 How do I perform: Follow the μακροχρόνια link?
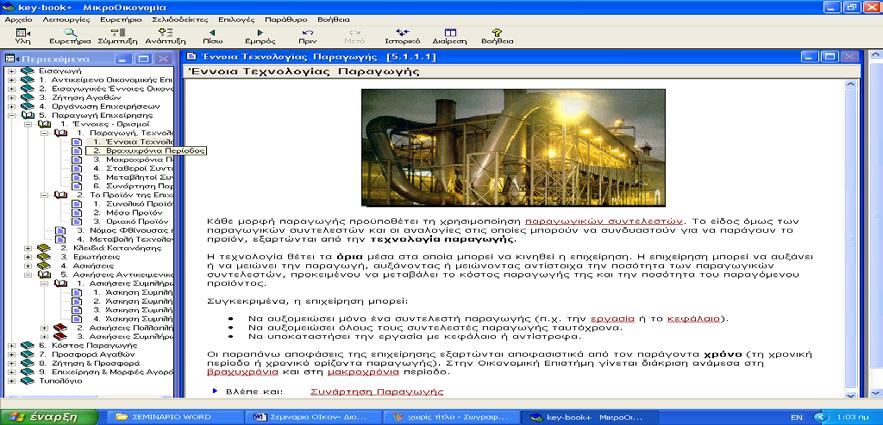[x=363, y=372]
